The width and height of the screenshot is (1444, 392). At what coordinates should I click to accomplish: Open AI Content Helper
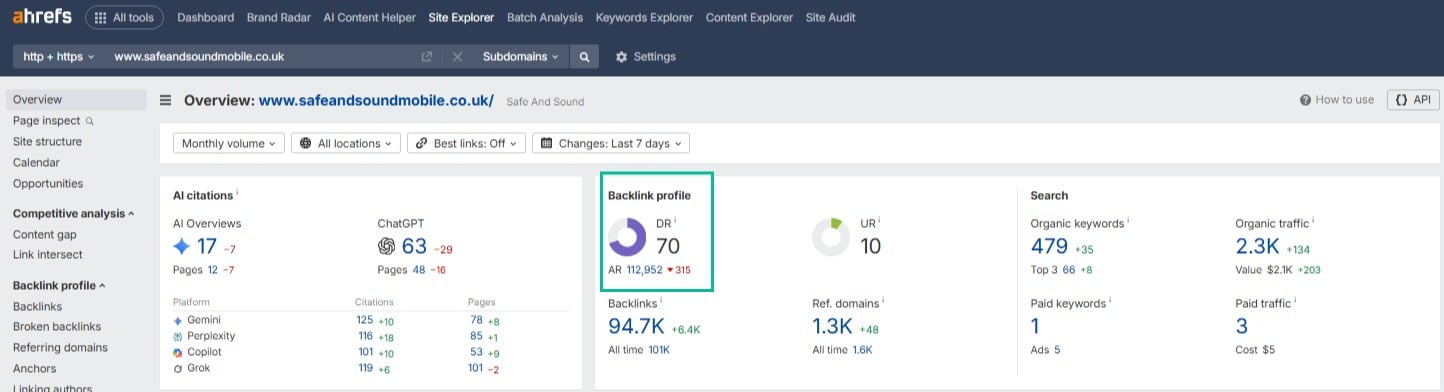(x=370, y=17)
